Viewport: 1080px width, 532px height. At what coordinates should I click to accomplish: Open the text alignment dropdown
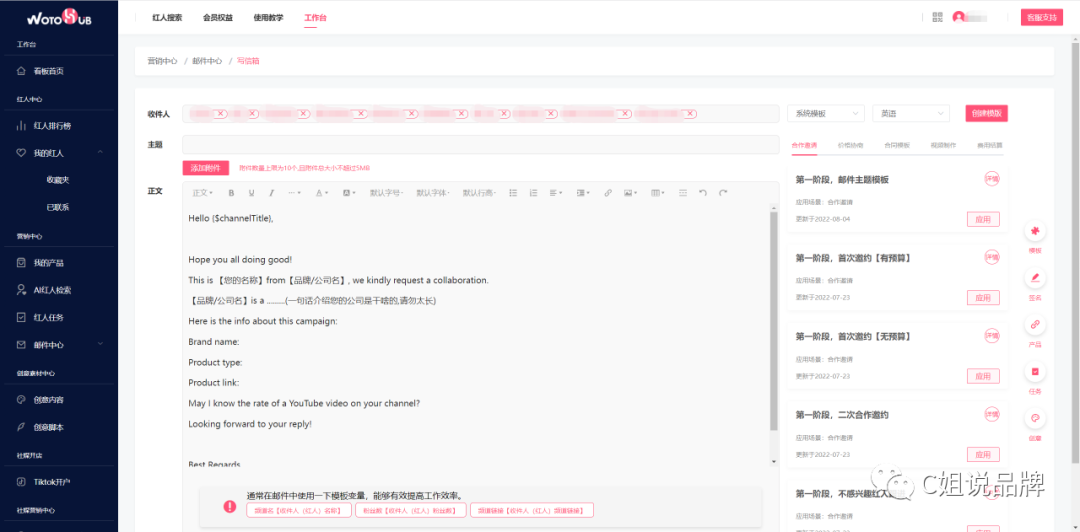point(557,193)
